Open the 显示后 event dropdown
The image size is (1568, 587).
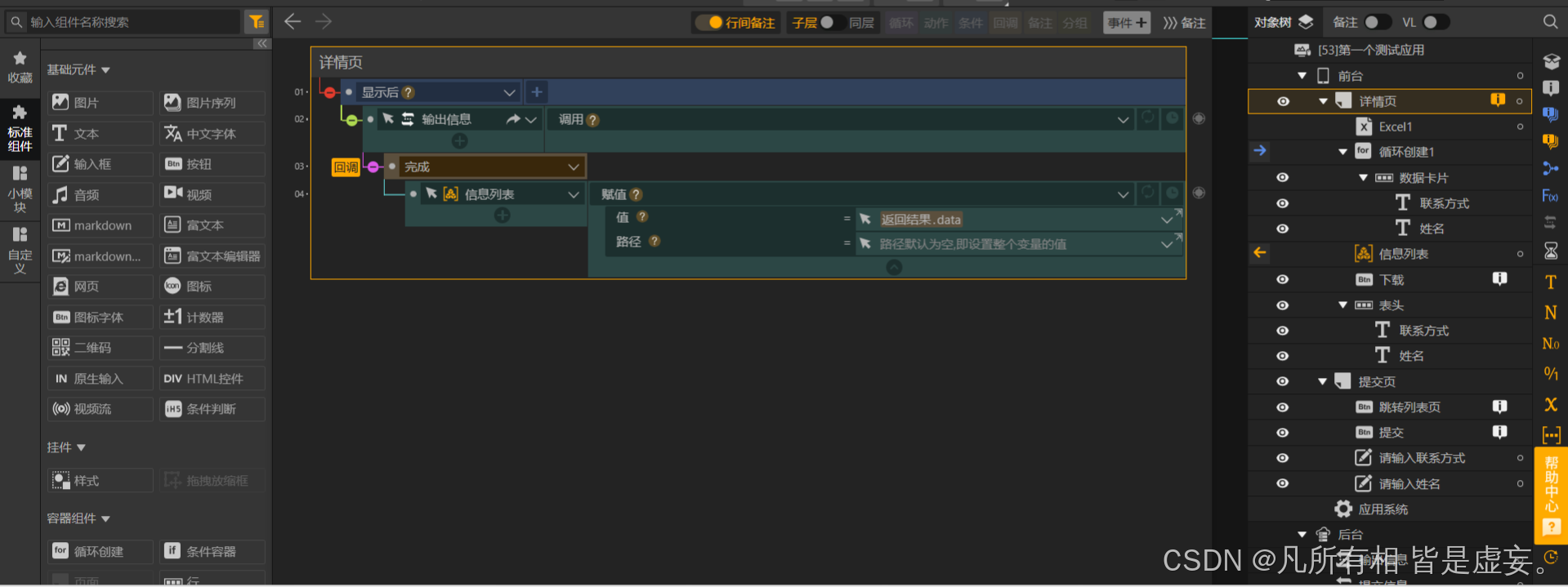(x=509, y=92)
